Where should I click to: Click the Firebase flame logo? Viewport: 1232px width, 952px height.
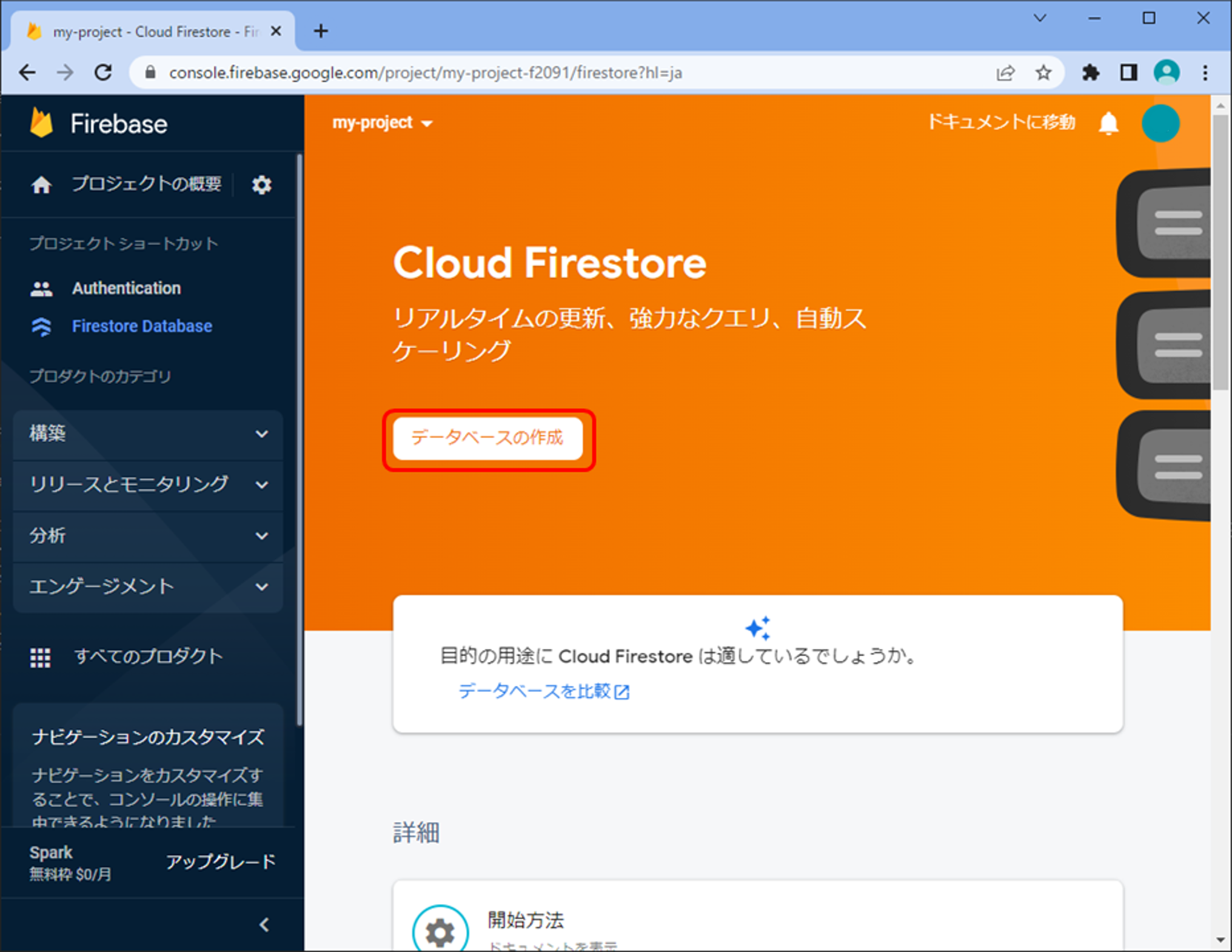41,123
